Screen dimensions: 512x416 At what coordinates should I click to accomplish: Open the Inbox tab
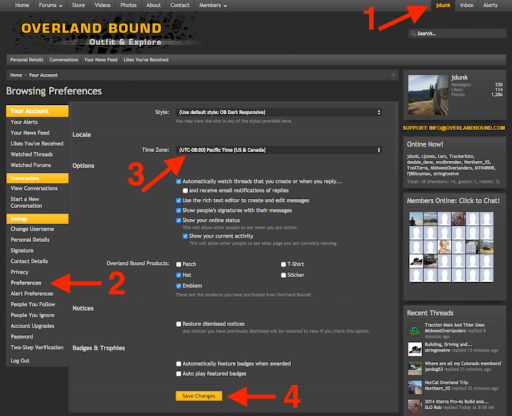467,5
